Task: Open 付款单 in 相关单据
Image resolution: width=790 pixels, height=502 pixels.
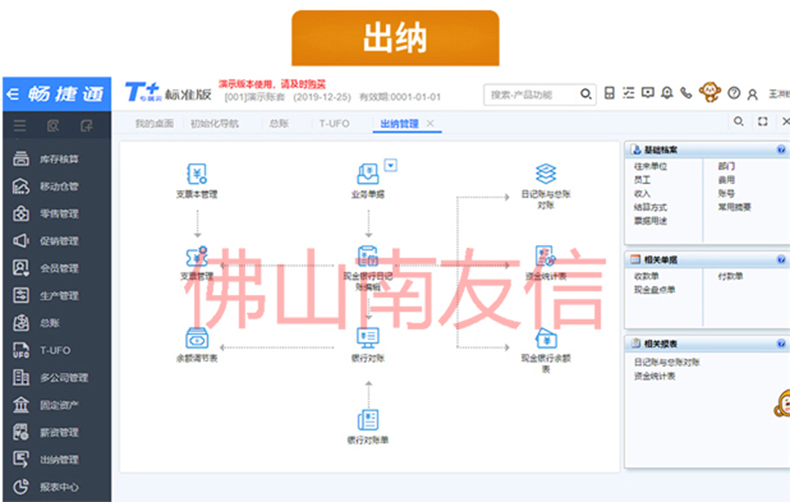Action: tap(731, 276)
